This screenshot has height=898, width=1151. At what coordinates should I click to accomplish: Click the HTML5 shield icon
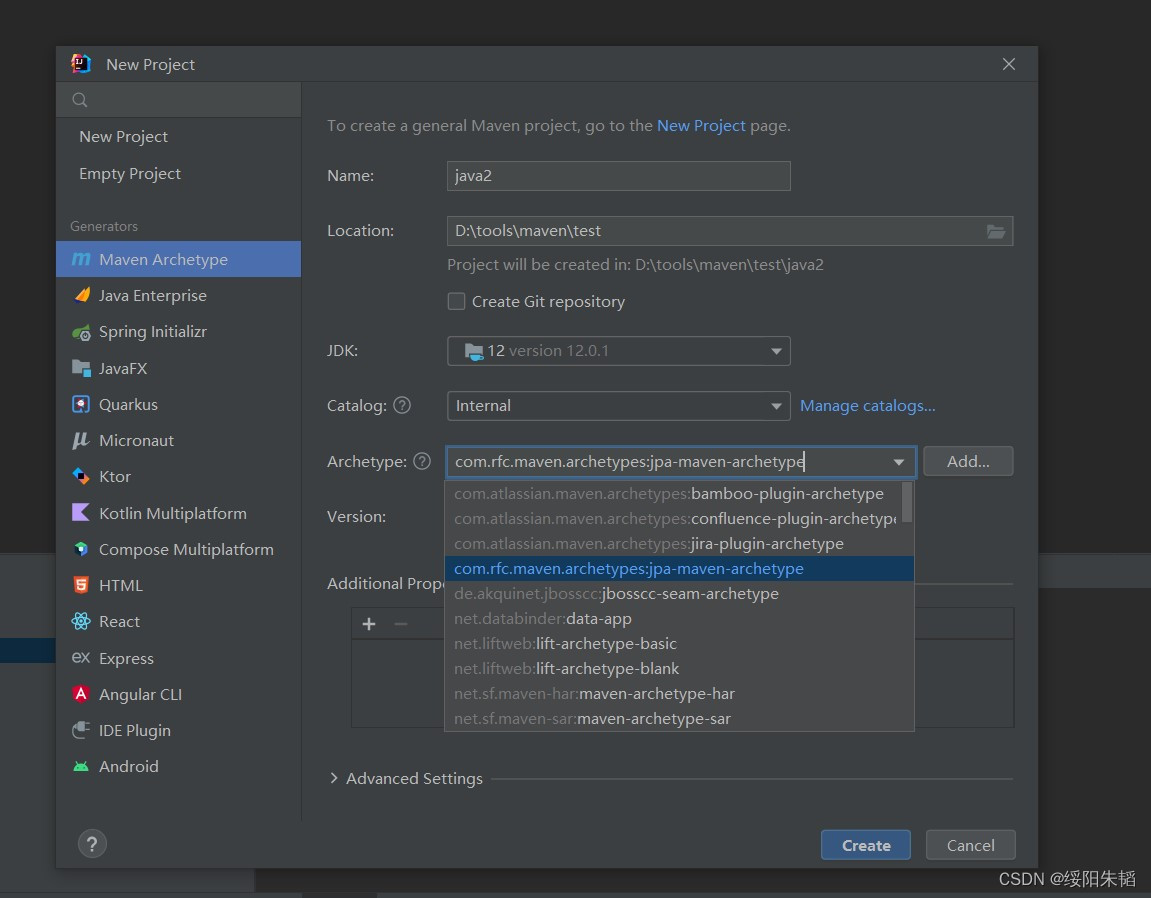click(x=81, y=585)
